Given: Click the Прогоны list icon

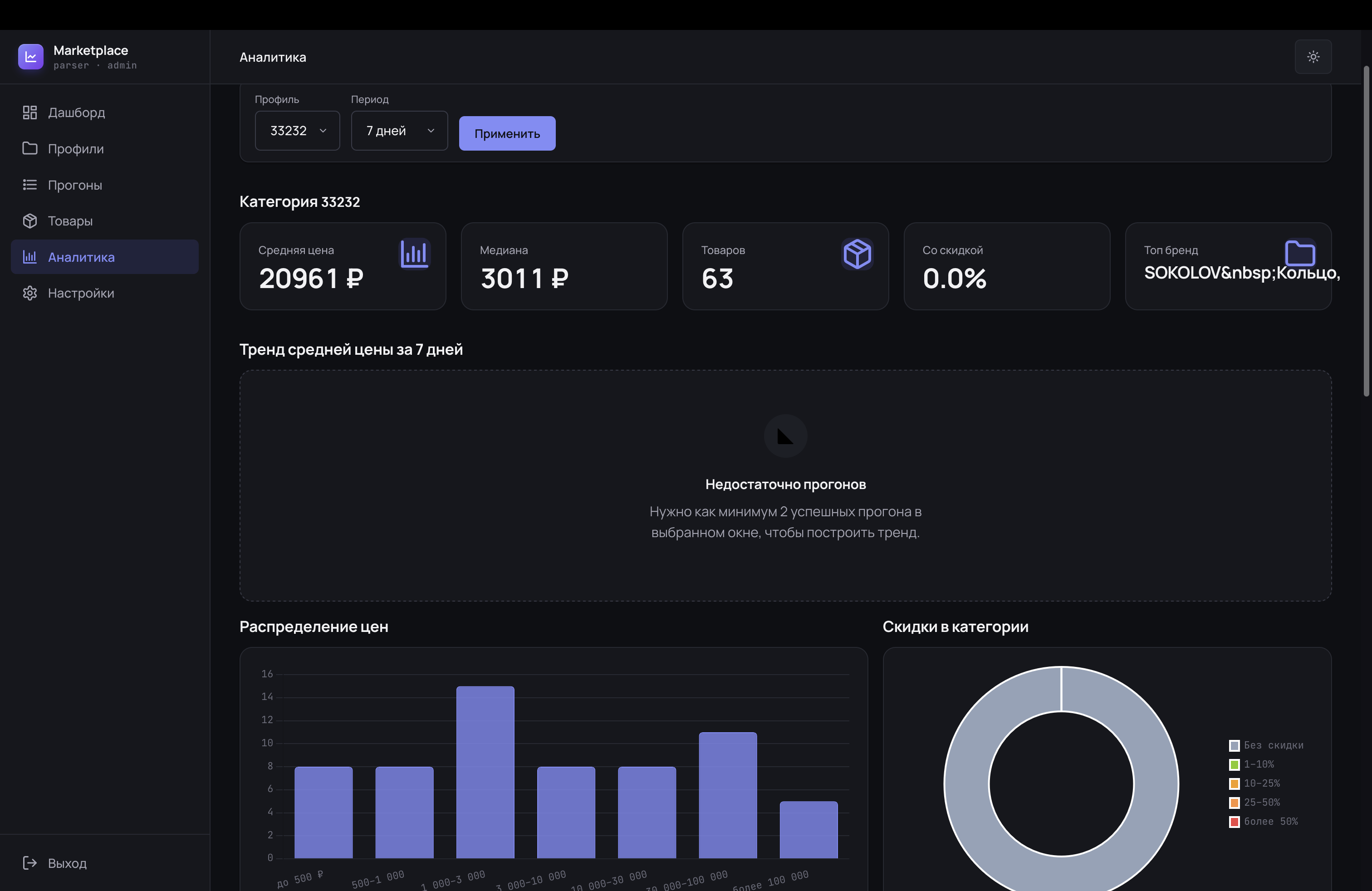Looking at the screenshot, I should pyautogui.click(x=30, y=185).
